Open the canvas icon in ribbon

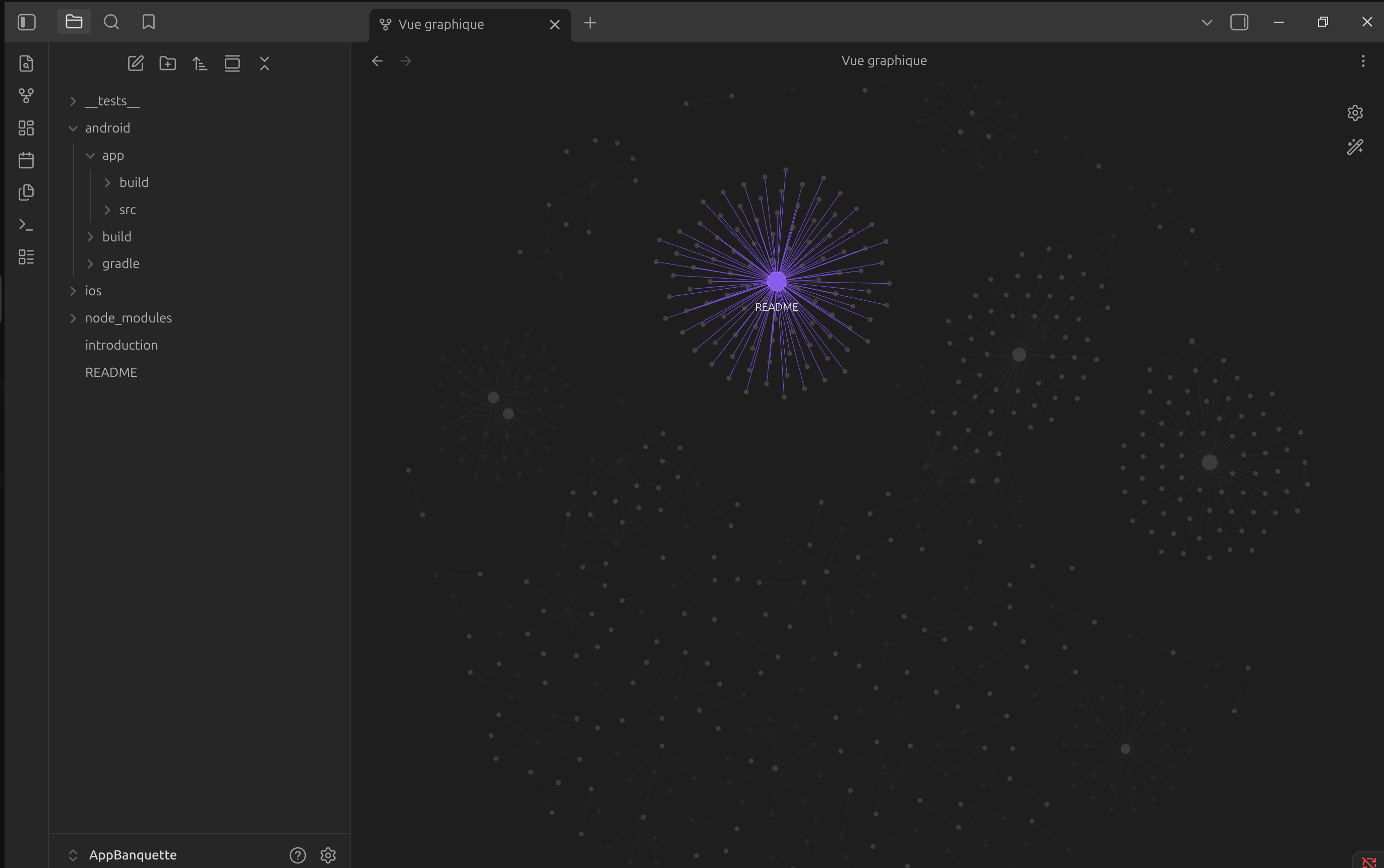click(26, 127)
